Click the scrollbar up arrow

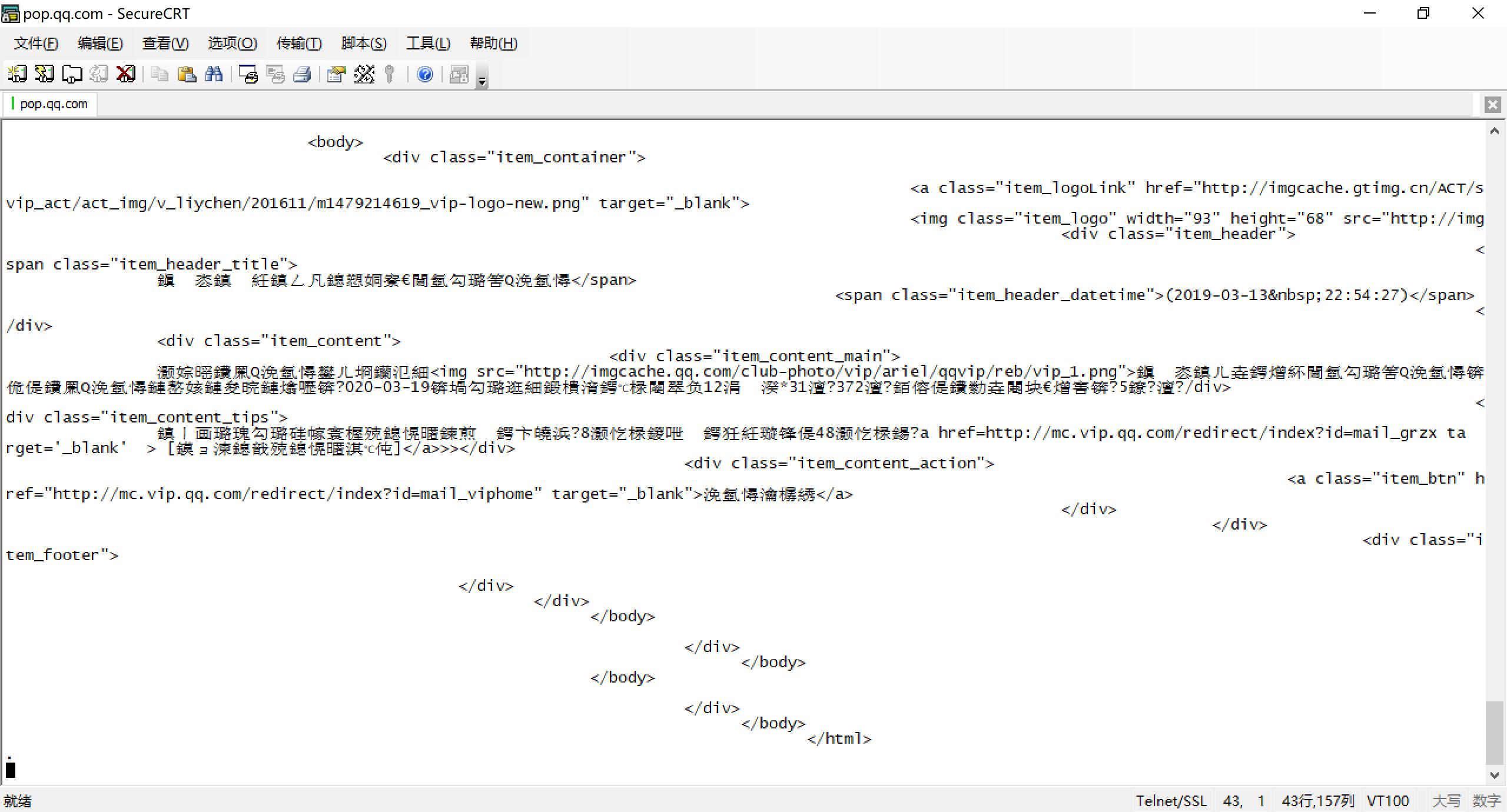pos(1494,131)
